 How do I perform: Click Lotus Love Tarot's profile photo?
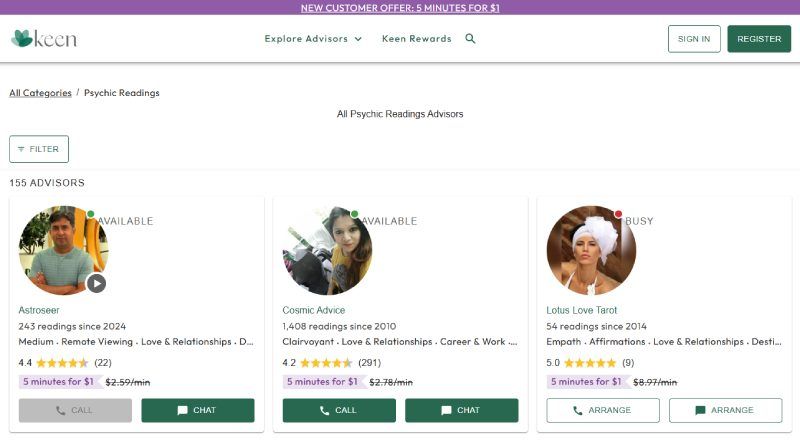(x=591, y=251)
